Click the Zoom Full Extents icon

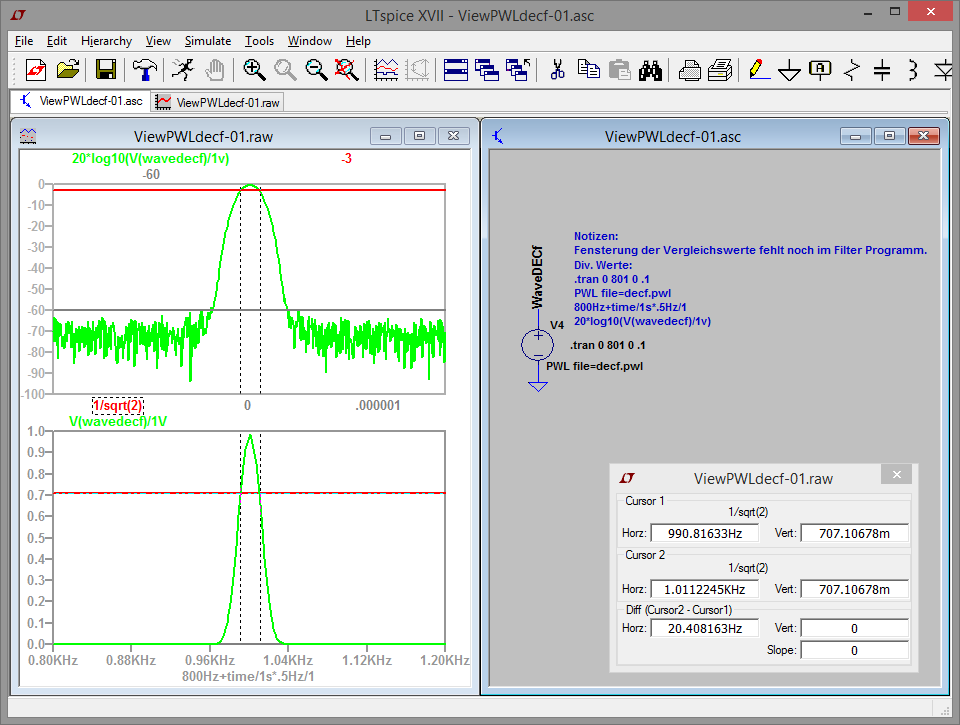(x=347, y=70)
